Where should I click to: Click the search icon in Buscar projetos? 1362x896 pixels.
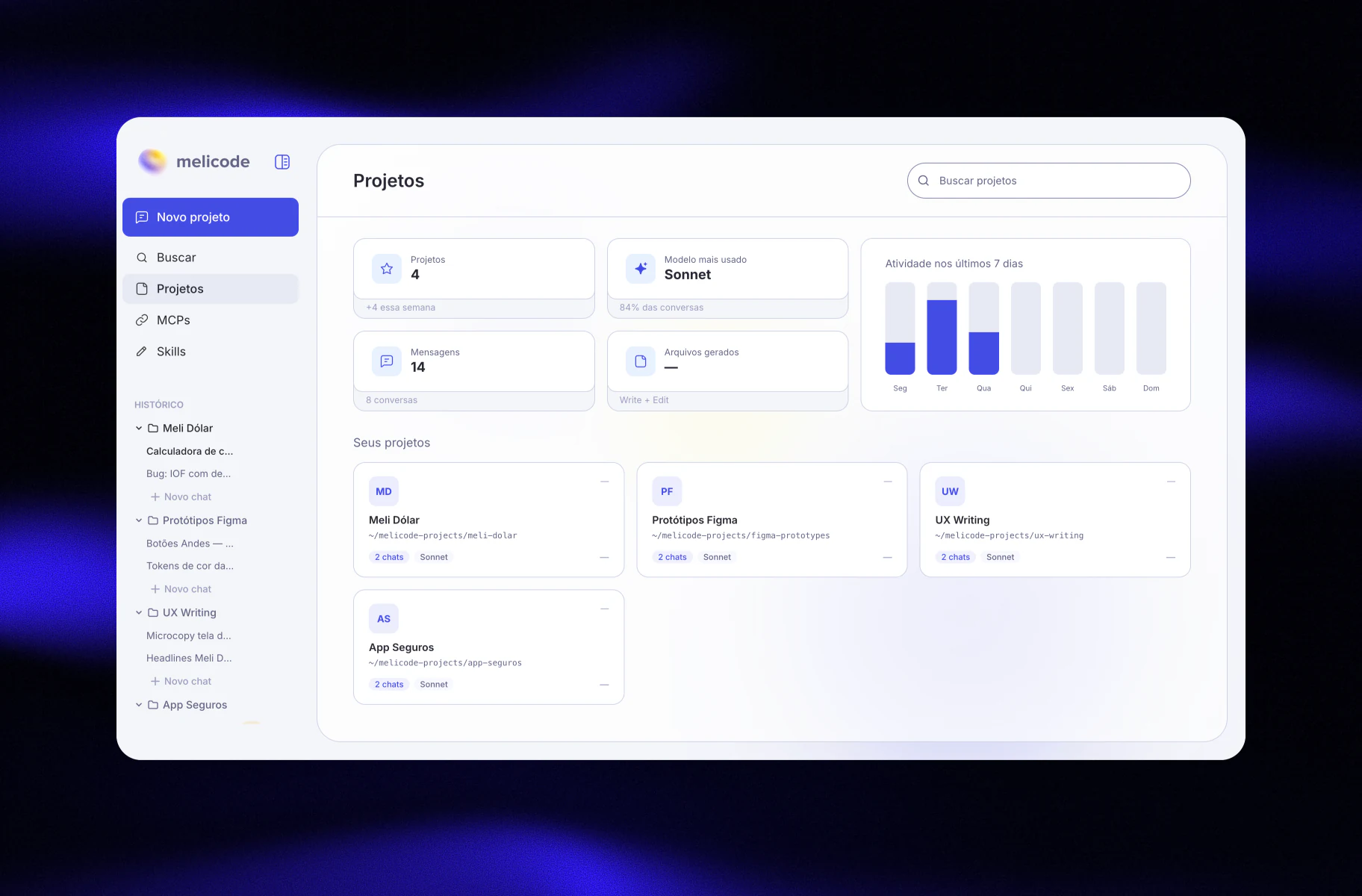(924, 181)
